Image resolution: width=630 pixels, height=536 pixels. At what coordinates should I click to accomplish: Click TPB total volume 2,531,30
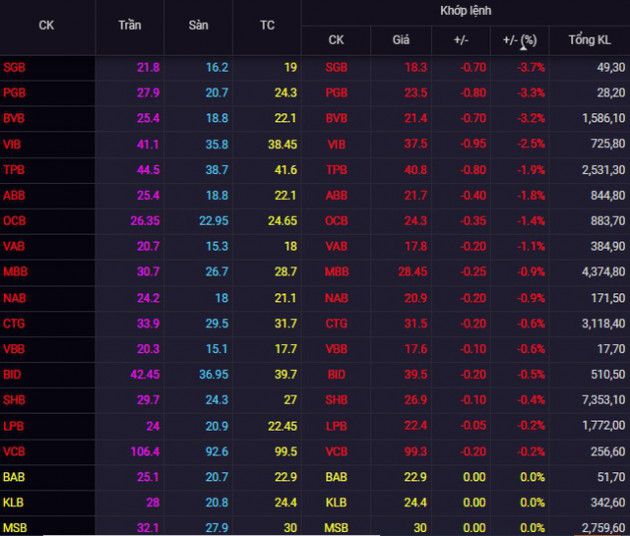tap(603, 170)
